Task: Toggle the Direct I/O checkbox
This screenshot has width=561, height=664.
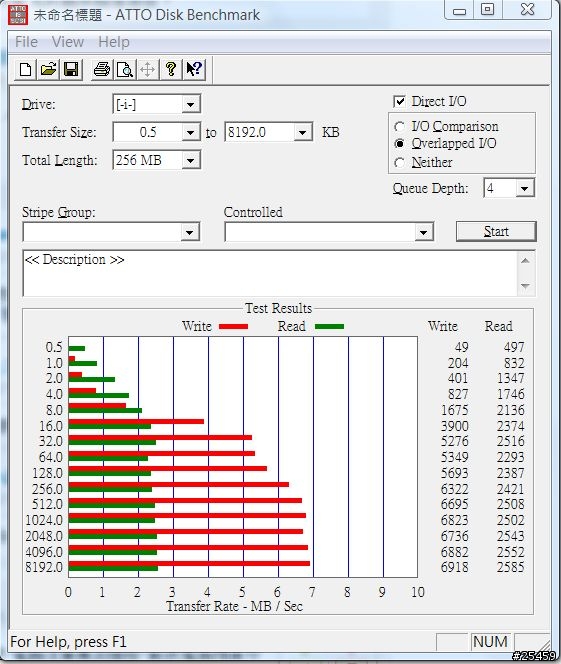Action: pos(399,101)
